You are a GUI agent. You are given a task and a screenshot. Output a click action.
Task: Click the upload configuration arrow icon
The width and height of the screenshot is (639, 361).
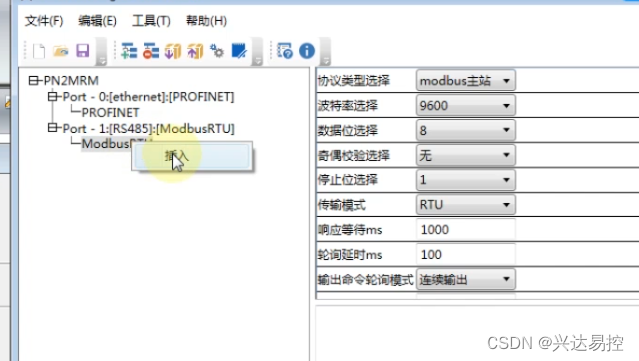pyautogui.click(x=195, y=51)
